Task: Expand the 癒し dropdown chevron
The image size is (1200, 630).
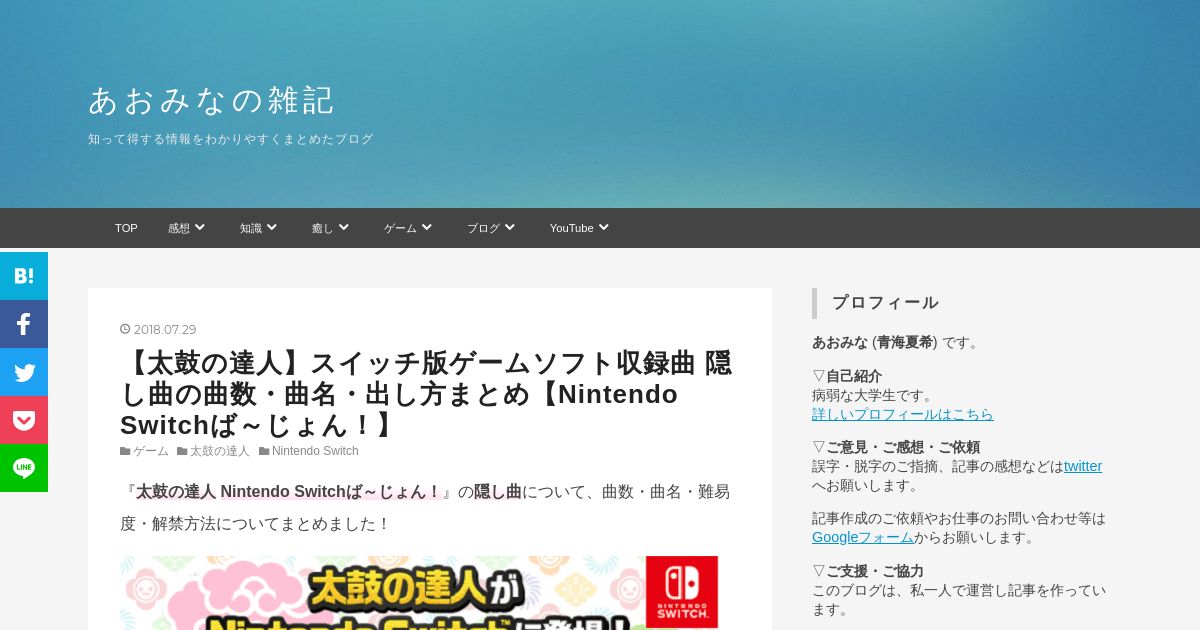Action: [343, 227]
